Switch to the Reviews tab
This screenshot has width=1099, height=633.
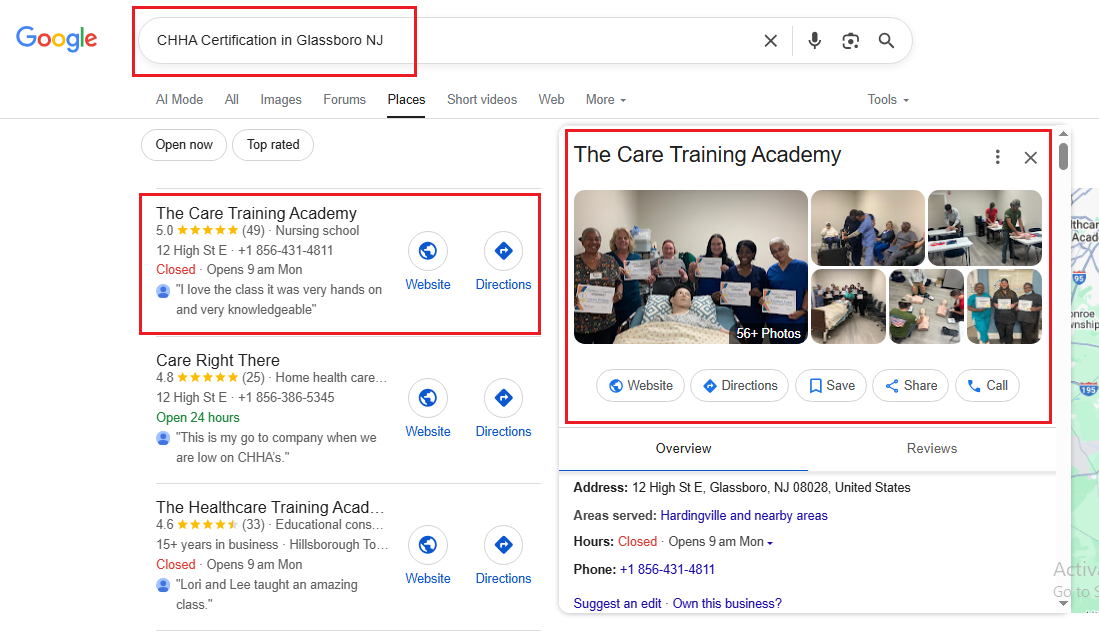click(932, 449)
